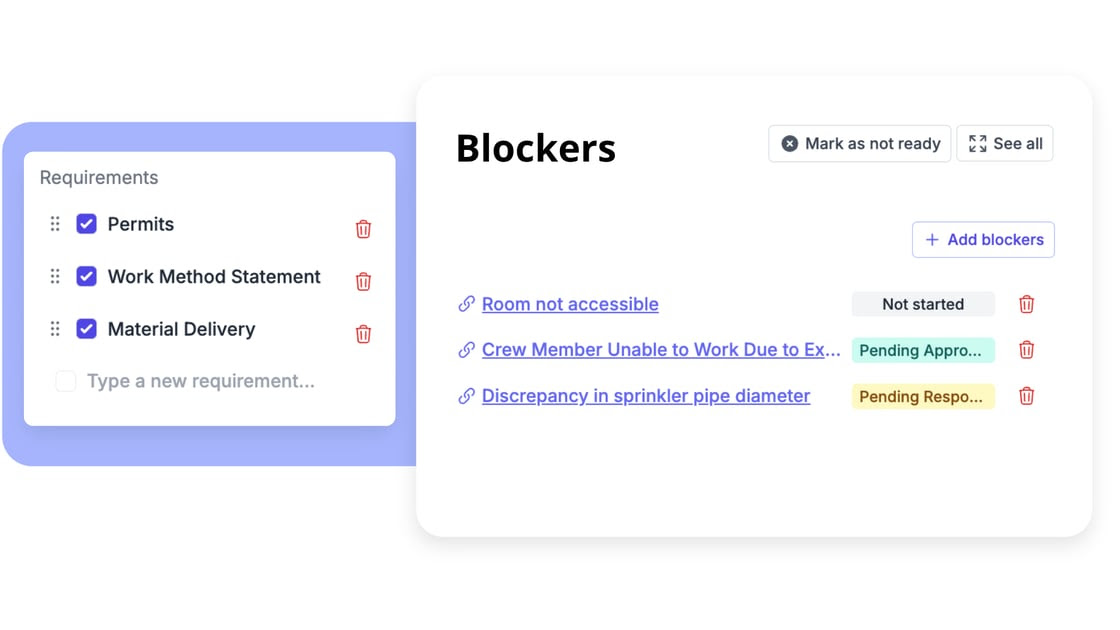Click the Pending Appro... status badge
1120x630 pixels.
click(923, 350)
